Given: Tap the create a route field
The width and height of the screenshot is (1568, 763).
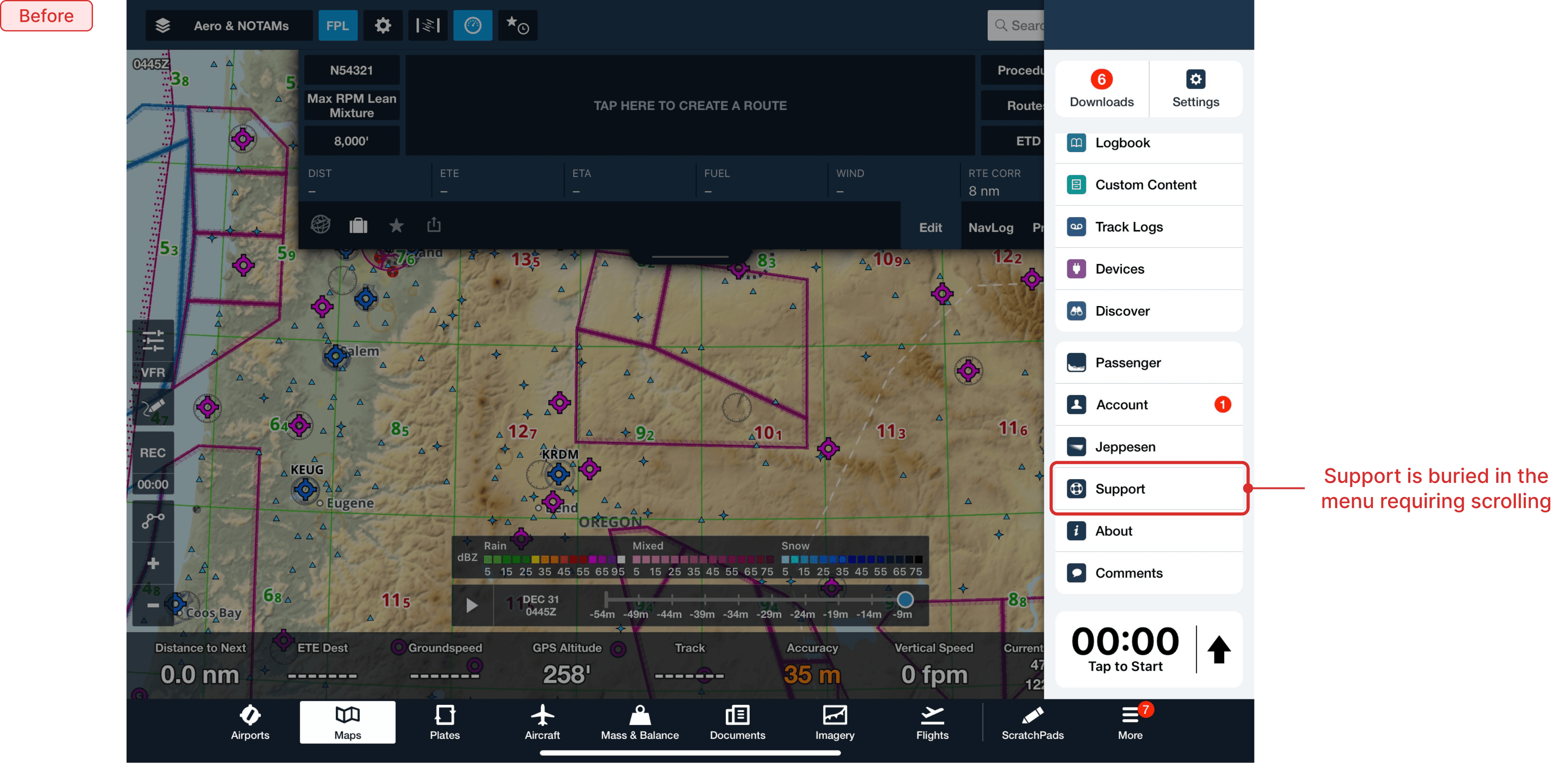Looking at the screenshot, I should (x=689, y=105).
